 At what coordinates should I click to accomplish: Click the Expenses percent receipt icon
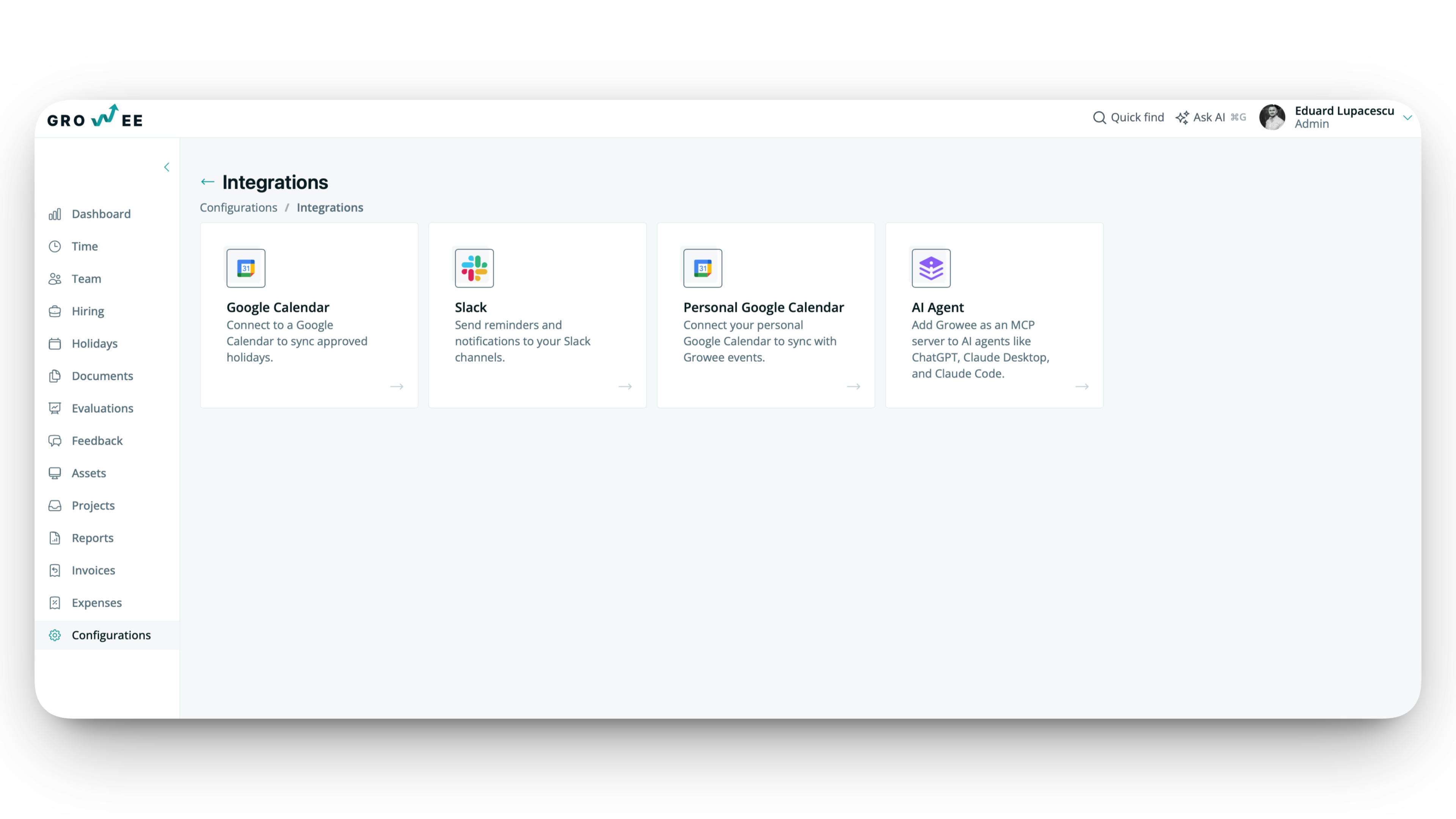[x=55, y=602]
